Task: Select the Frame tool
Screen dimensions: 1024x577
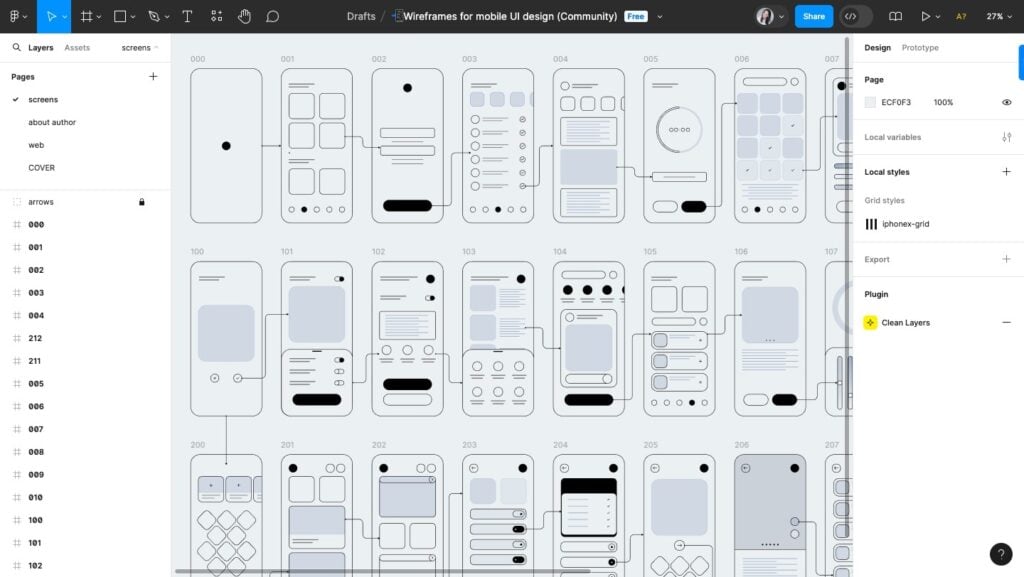Action: tap(86, 16)
